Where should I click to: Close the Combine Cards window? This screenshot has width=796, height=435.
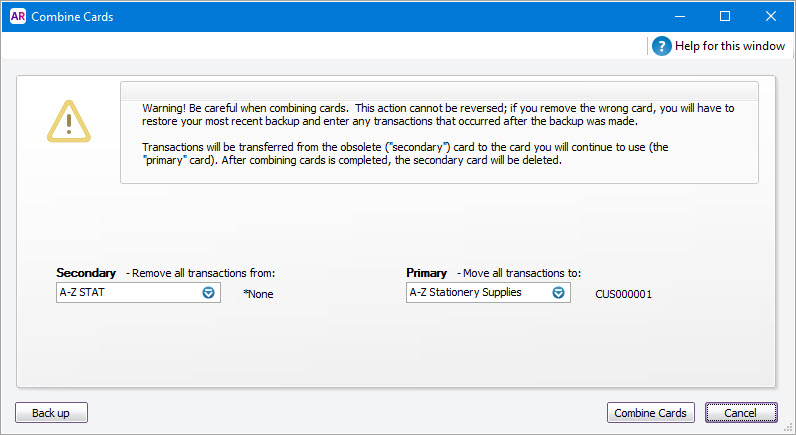click(x=771, y=16)
